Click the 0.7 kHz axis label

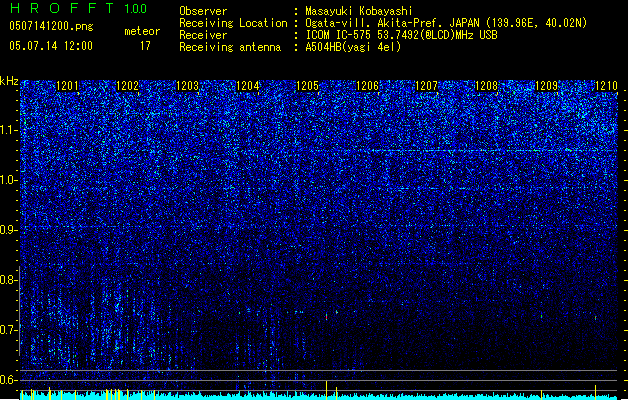click(x=8, y=330)
